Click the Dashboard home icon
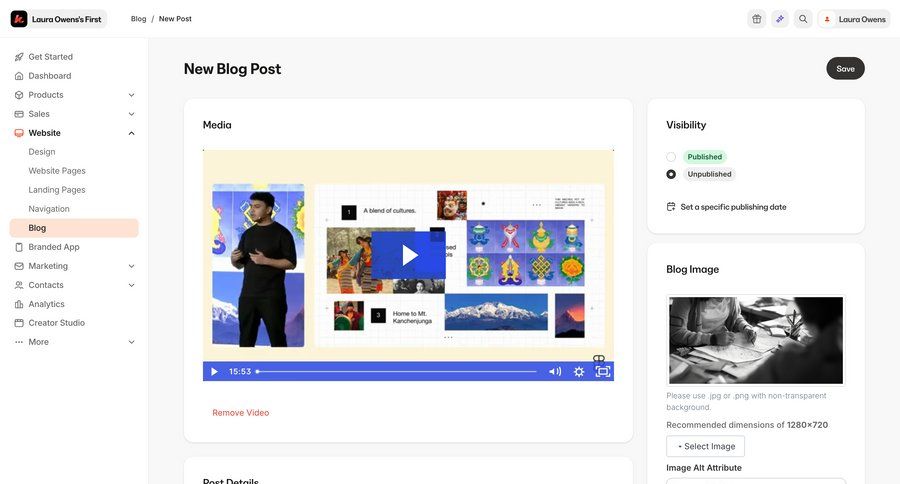 click(19, 76)
